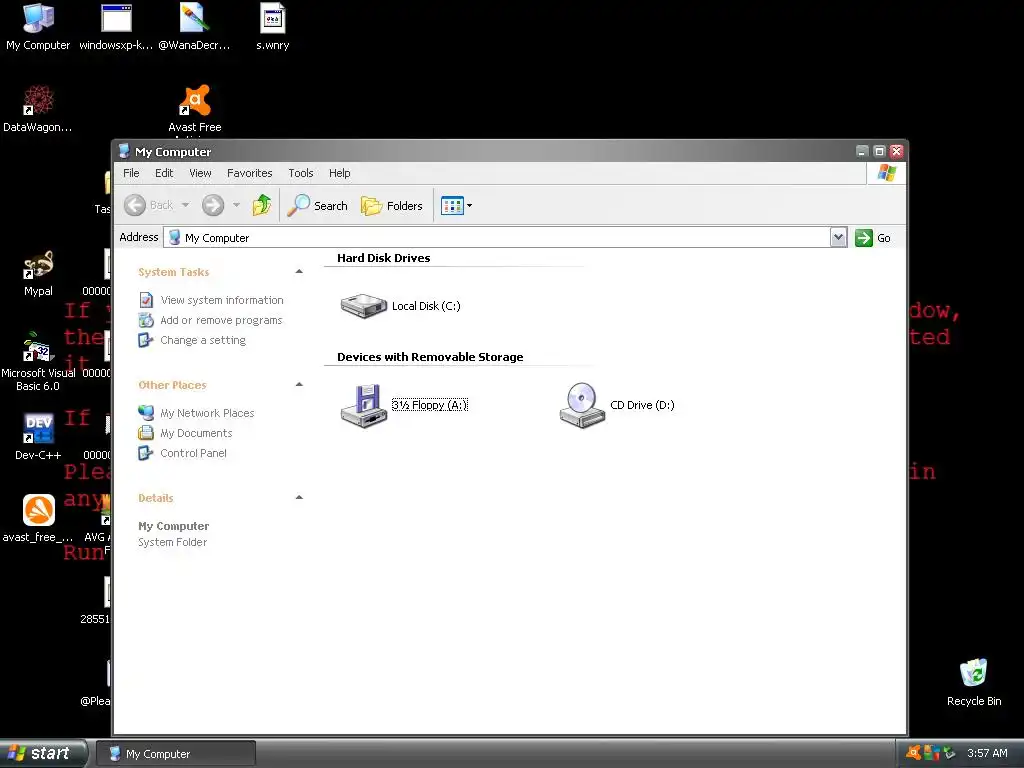Select the s.wnry file on desktop
This screenshot has height=768, width=1024.
[x=272, y=18]
